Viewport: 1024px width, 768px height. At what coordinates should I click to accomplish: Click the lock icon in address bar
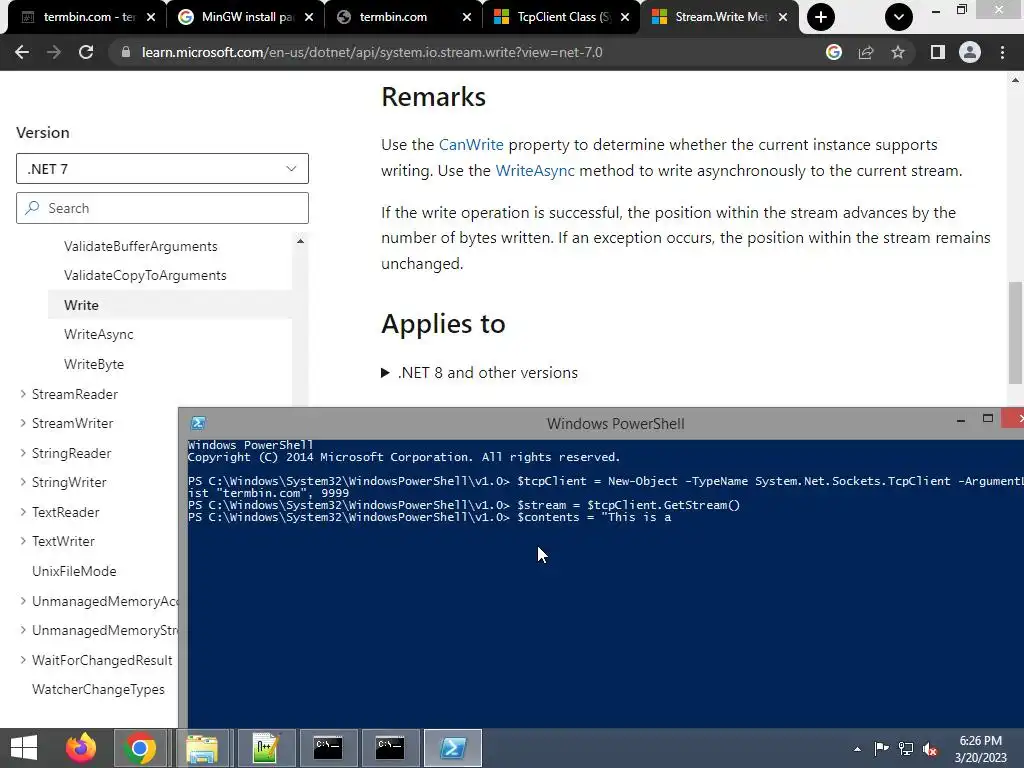click(125, 52)
